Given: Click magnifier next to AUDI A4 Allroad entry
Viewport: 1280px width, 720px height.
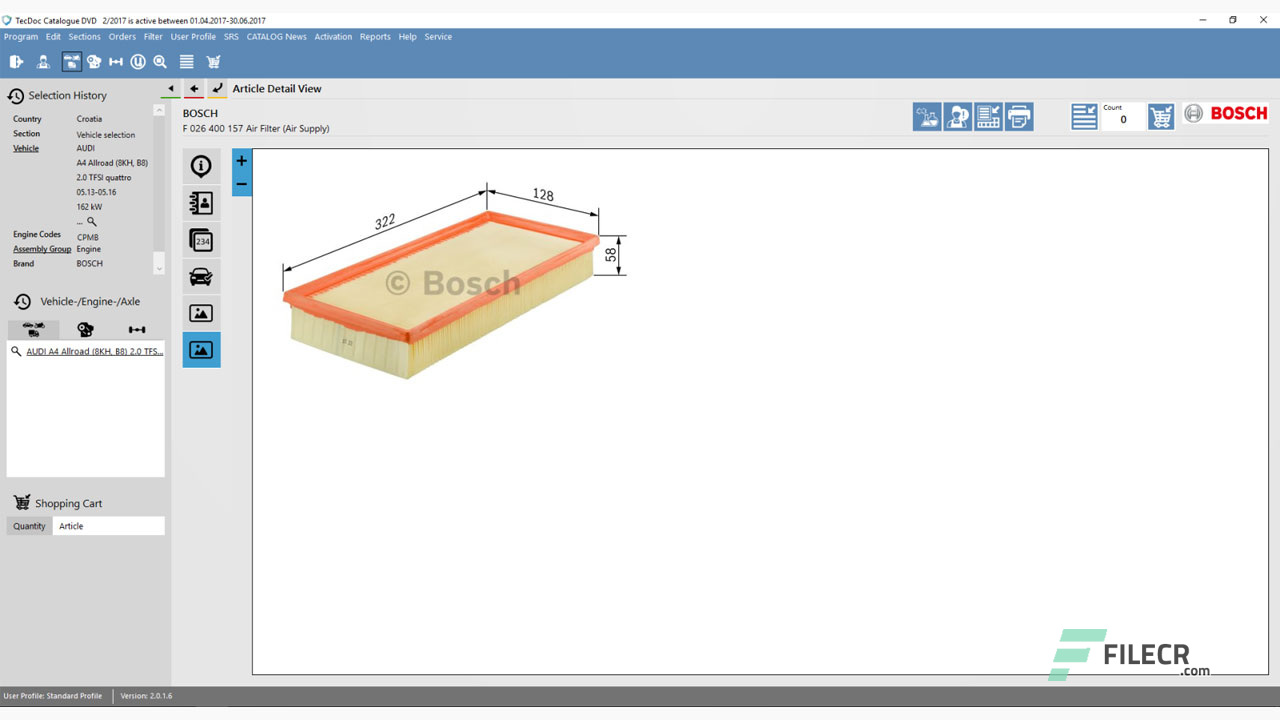Looking at the screenshot, I should tap(16, 352).
